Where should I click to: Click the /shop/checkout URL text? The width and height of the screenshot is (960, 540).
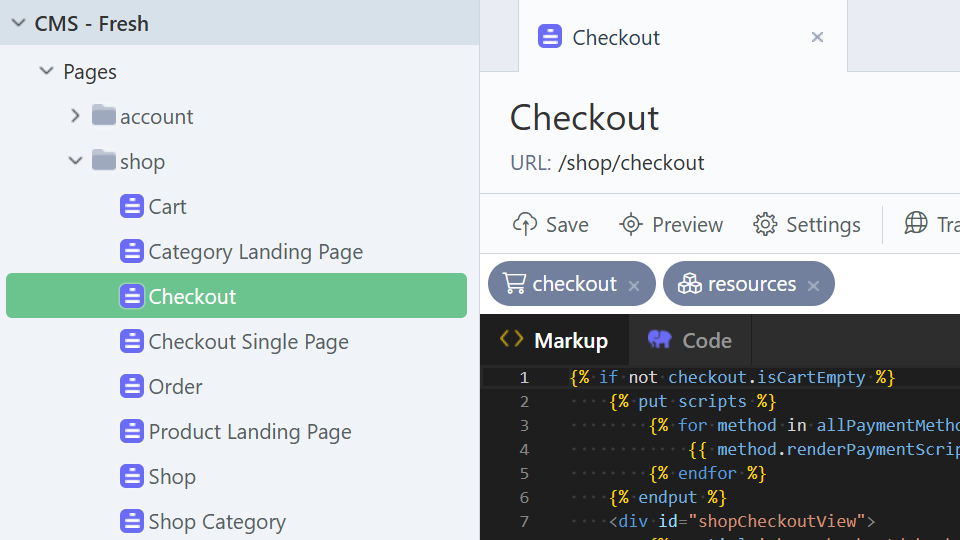[631, 163]
